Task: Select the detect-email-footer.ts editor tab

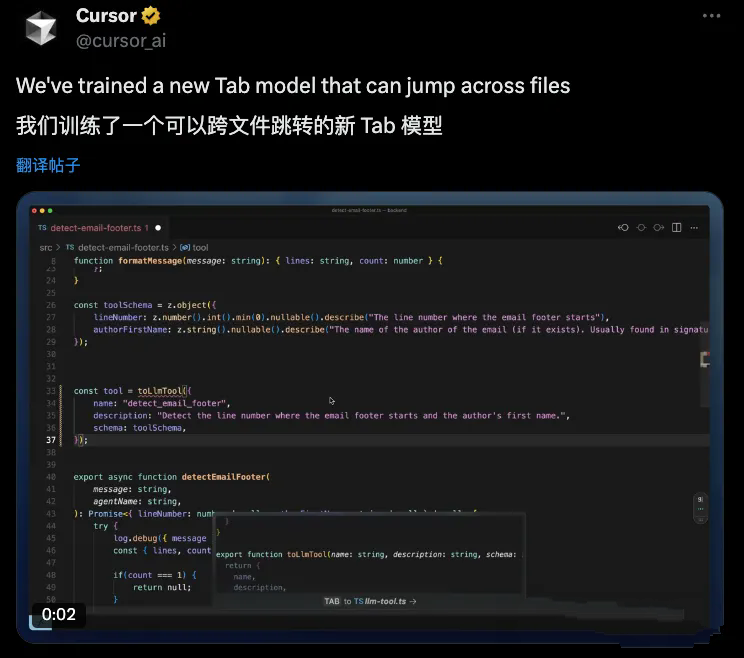Action: [x=99, y=228]
